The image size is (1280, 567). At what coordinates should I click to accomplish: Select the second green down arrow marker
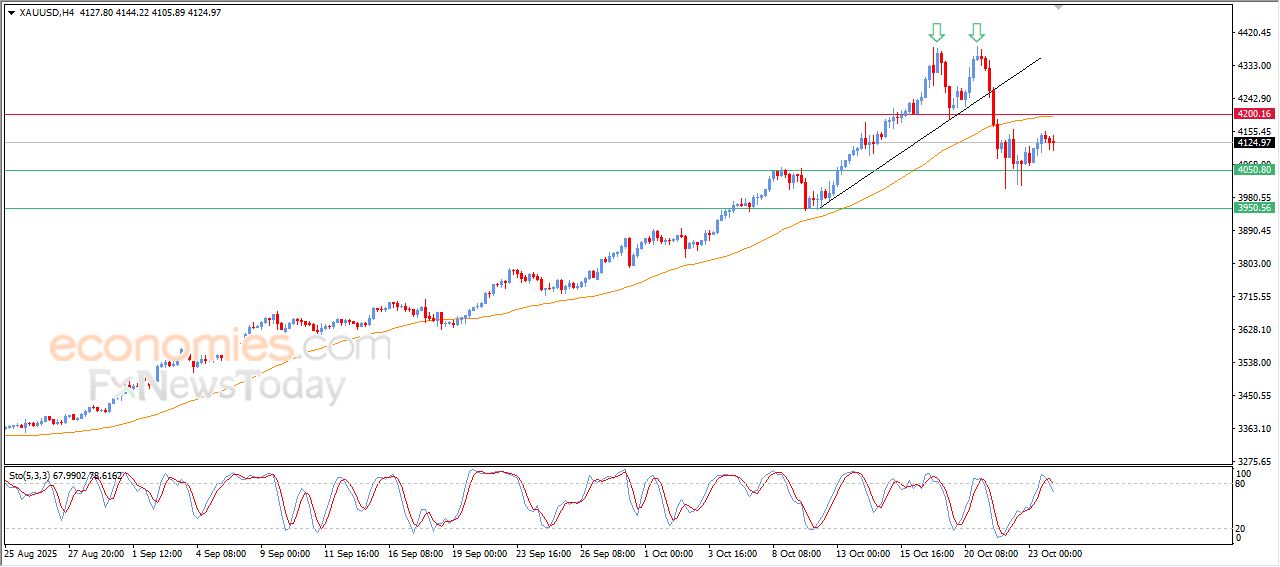(x=976, y=32)
